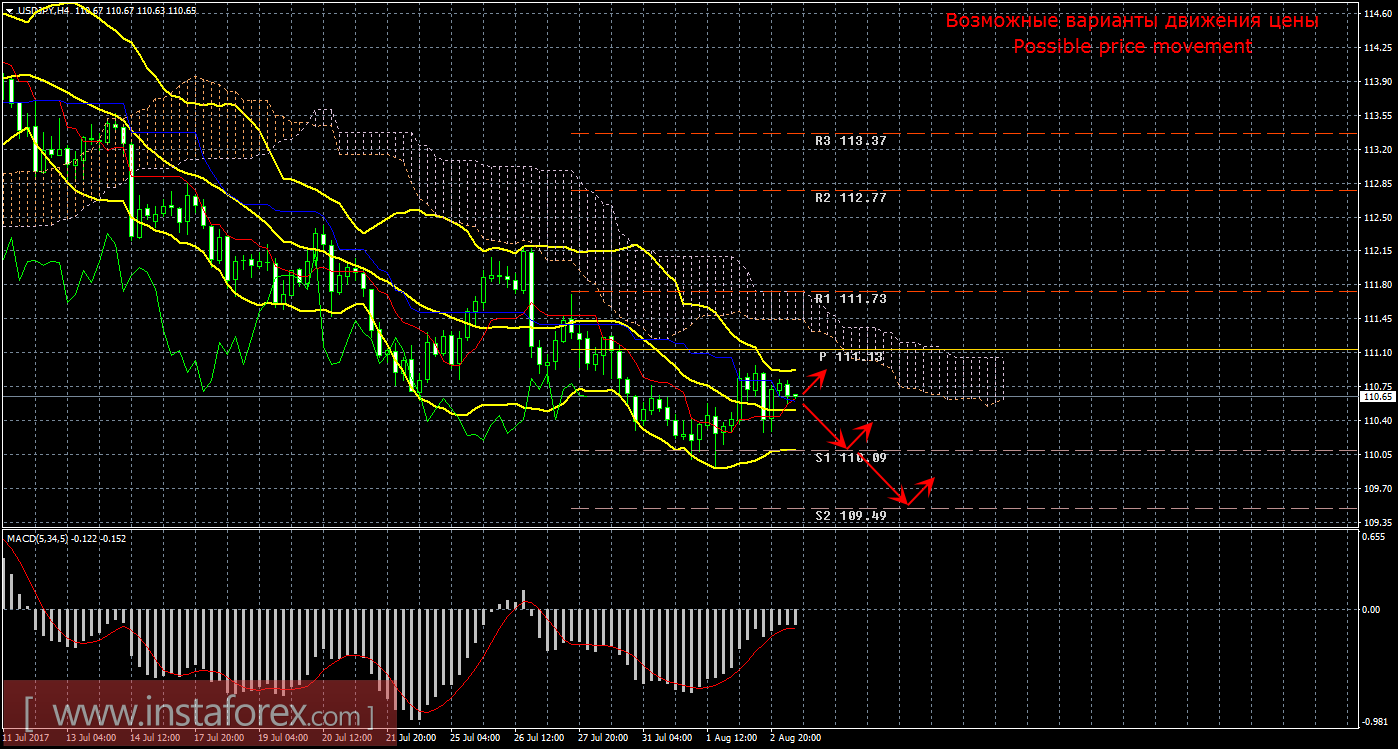Click the 26 Jul 12:00 time axis label
This screenshot has width=1398, height=749.
539,738
